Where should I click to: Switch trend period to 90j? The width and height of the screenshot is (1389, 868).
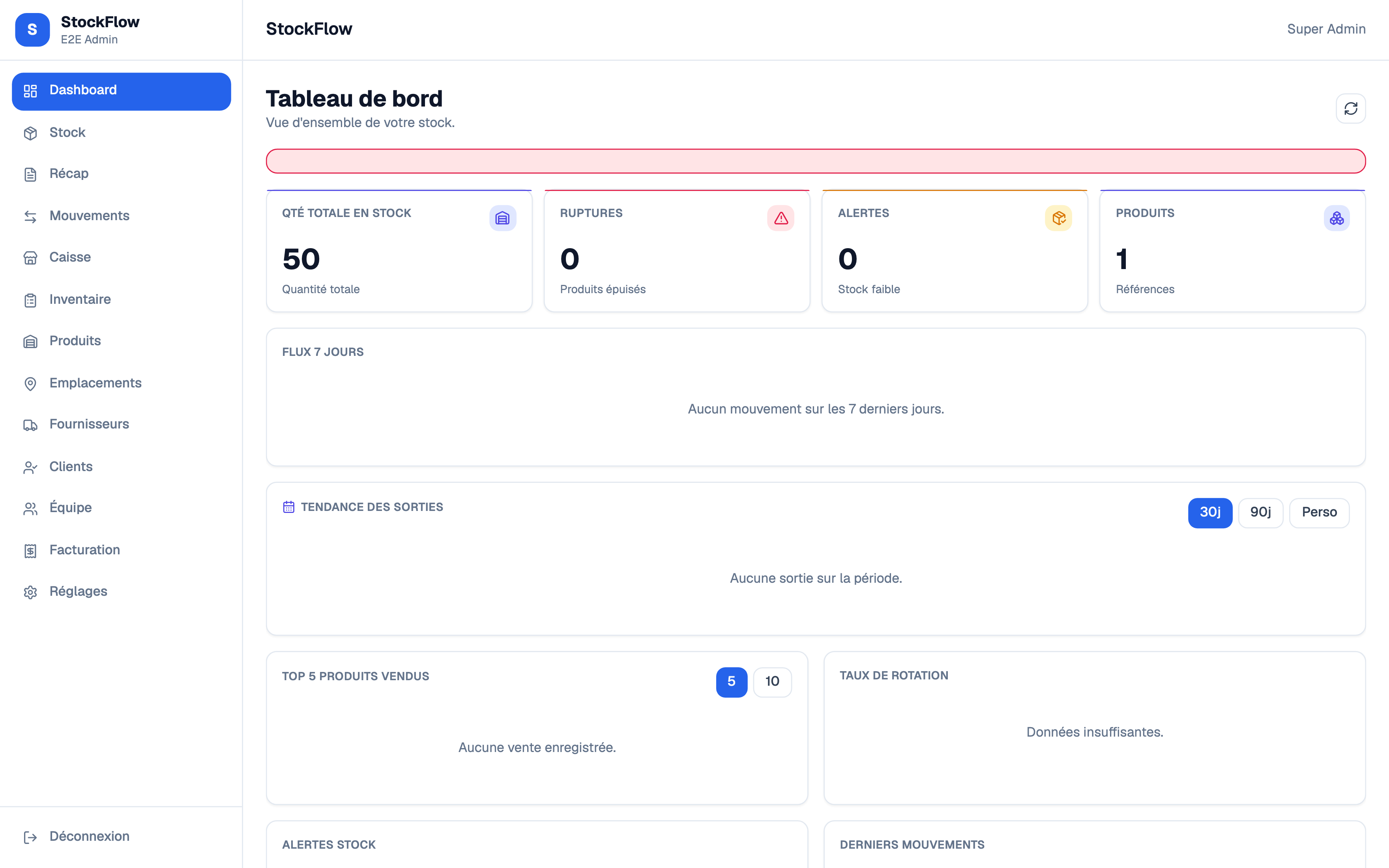point(1260,513)
